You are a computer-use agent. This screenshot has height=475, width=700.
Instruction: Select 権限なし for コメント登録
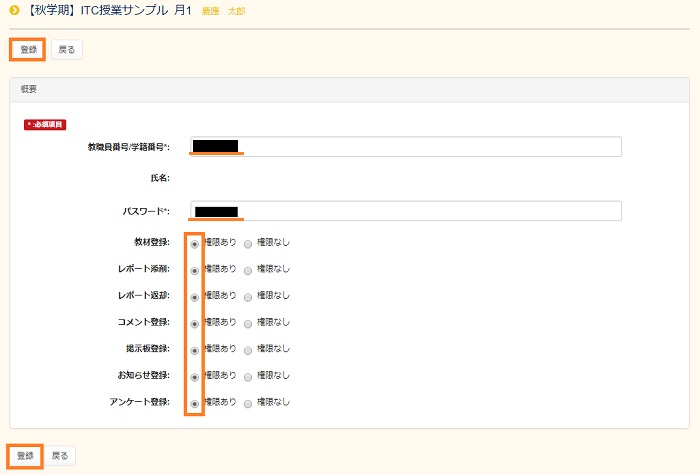pyautogui.click(x=248, y=323)
